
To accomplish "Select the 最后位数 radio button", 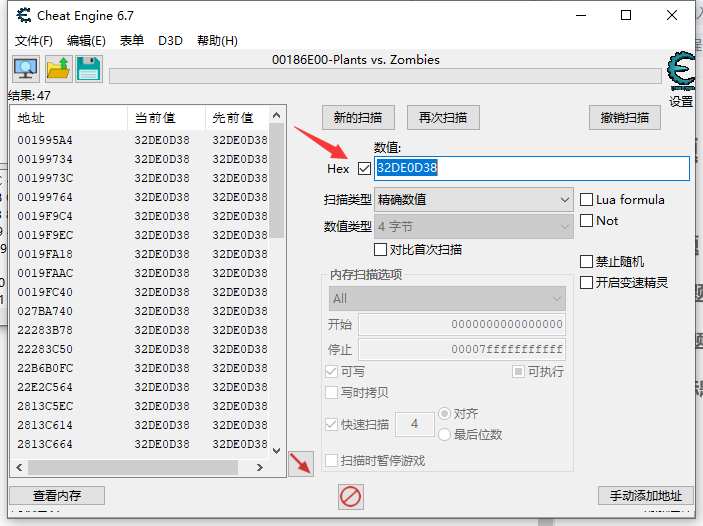I will point(444,434).
